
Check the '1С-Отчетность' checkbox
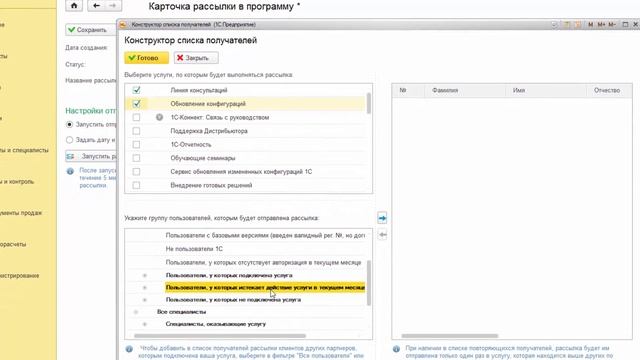136,144
